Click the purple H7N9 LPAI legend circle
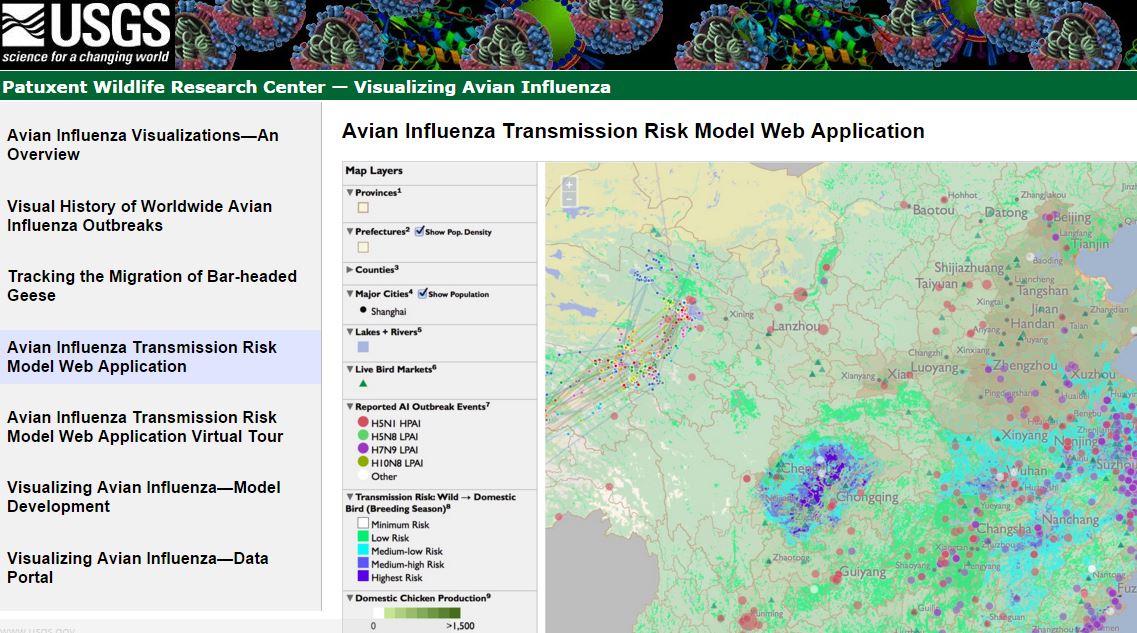Viewport: 1137px width, 633px height. click(362, 449)
